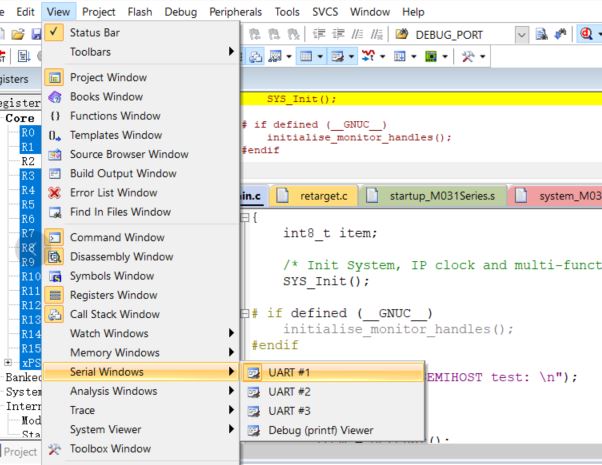
Task: Click the highlighted SYS_Init(); disassembly line
Action: (421, 99)
